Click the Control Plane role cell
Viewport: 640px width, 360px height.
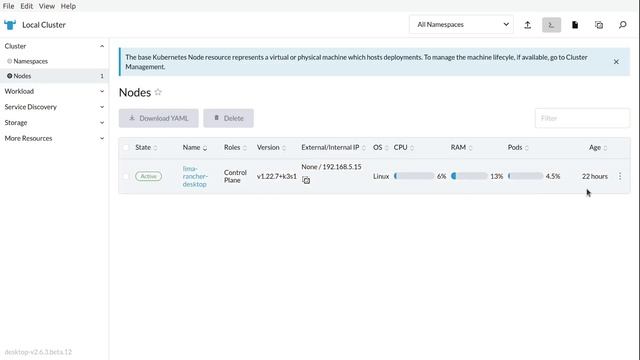point(235,176)
